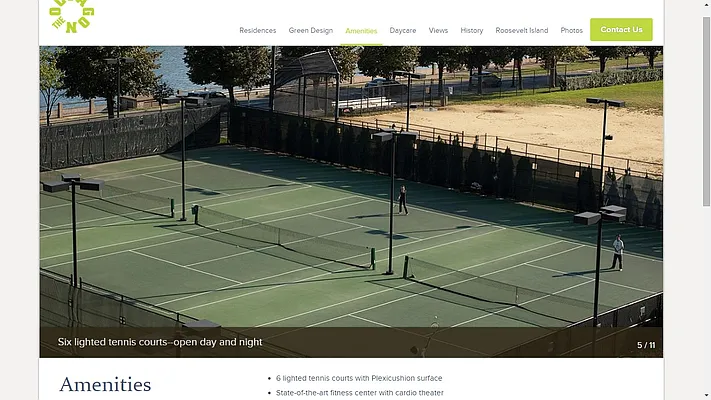Click The Octagon logo icon
The image size is (711, 400).
[x=72, y=16]
